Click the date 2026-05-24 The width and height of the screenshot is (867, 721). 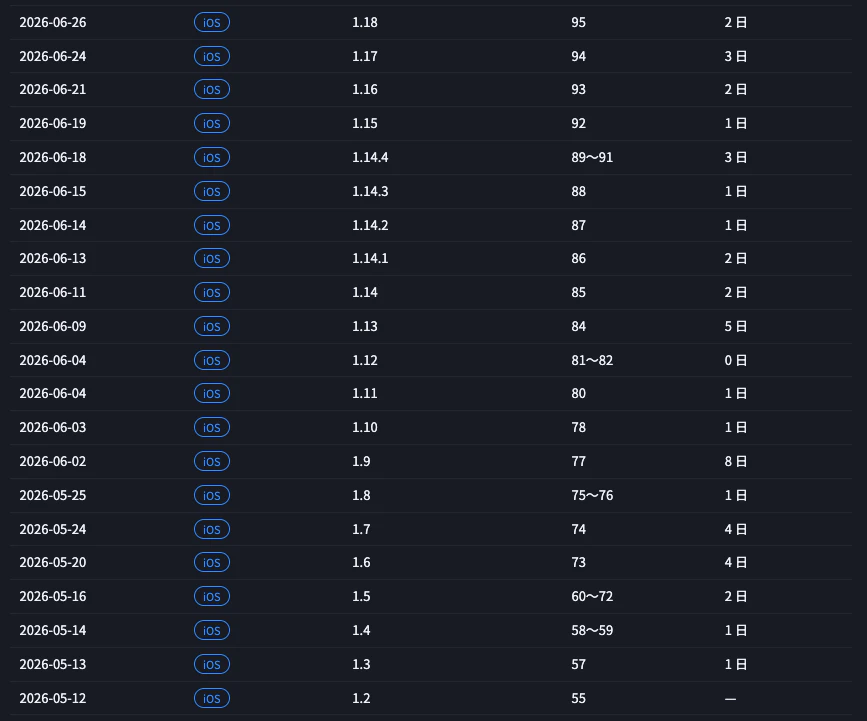53,530
